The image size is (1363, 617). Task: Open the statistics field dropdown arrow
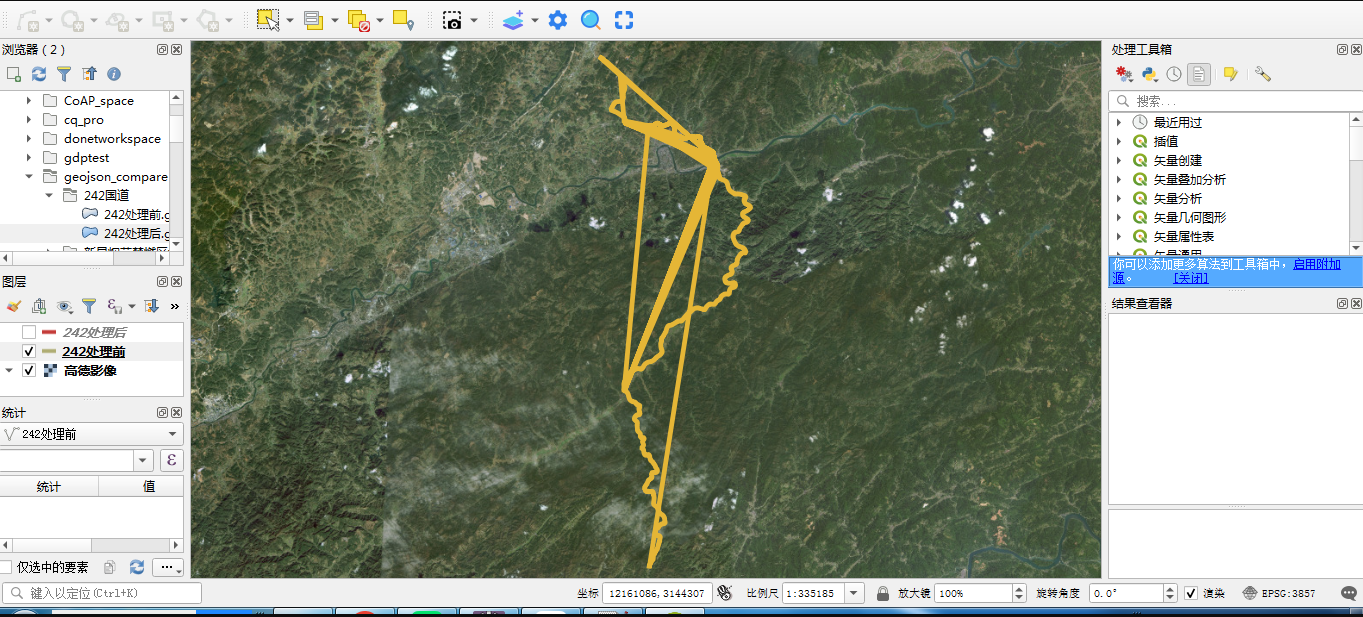coord(142,460)
